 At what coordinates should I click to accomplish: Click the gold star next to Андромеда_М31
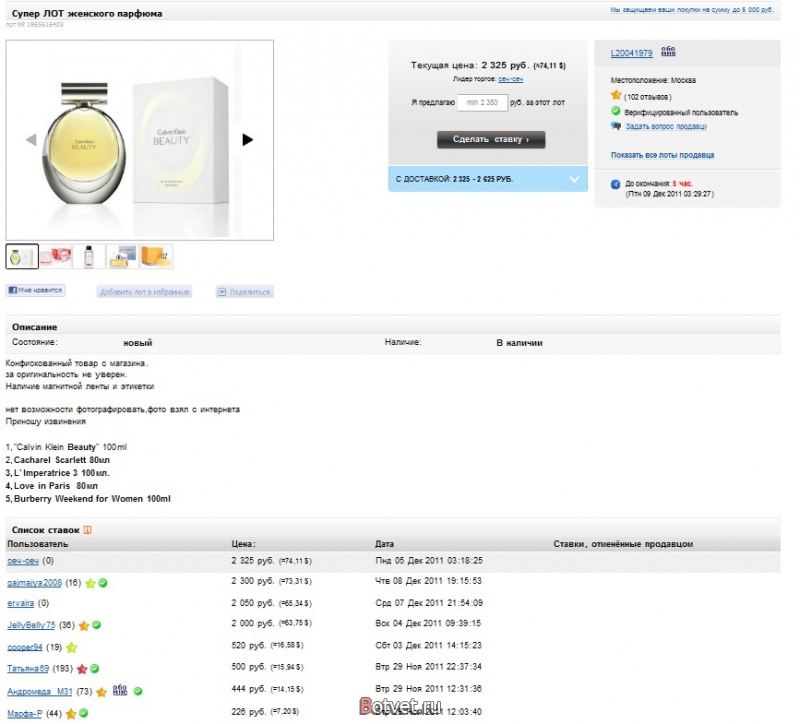[101, 692]
